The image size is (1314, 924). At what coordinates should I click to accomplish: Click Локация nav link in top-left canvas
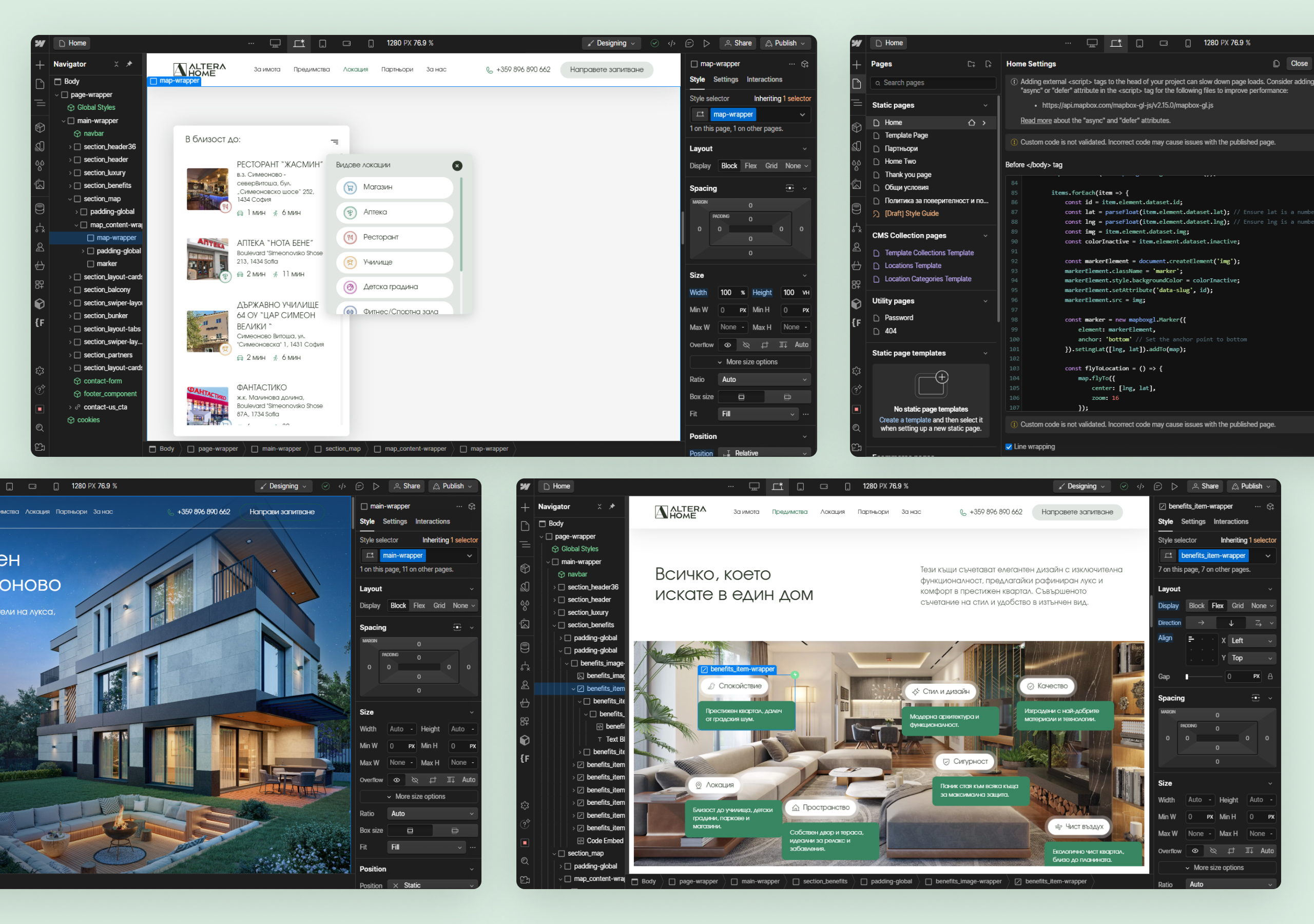pyautogui.click(x=355, y=70)
